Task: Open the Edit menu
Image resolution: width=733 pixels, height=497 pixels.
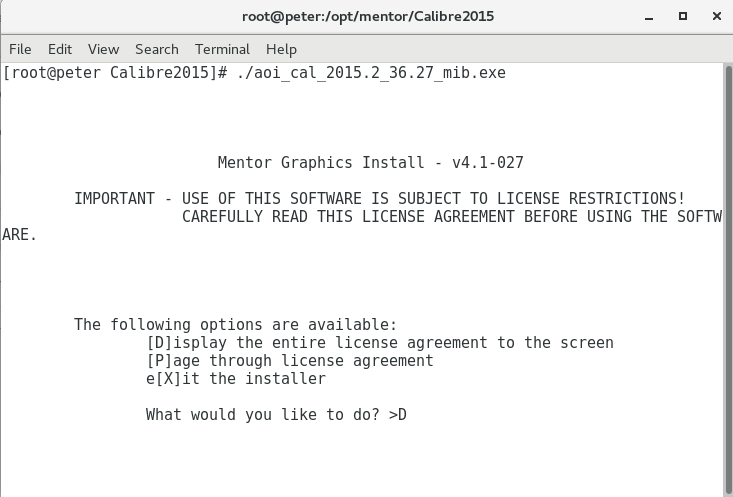Action: (x=60, y=49)
